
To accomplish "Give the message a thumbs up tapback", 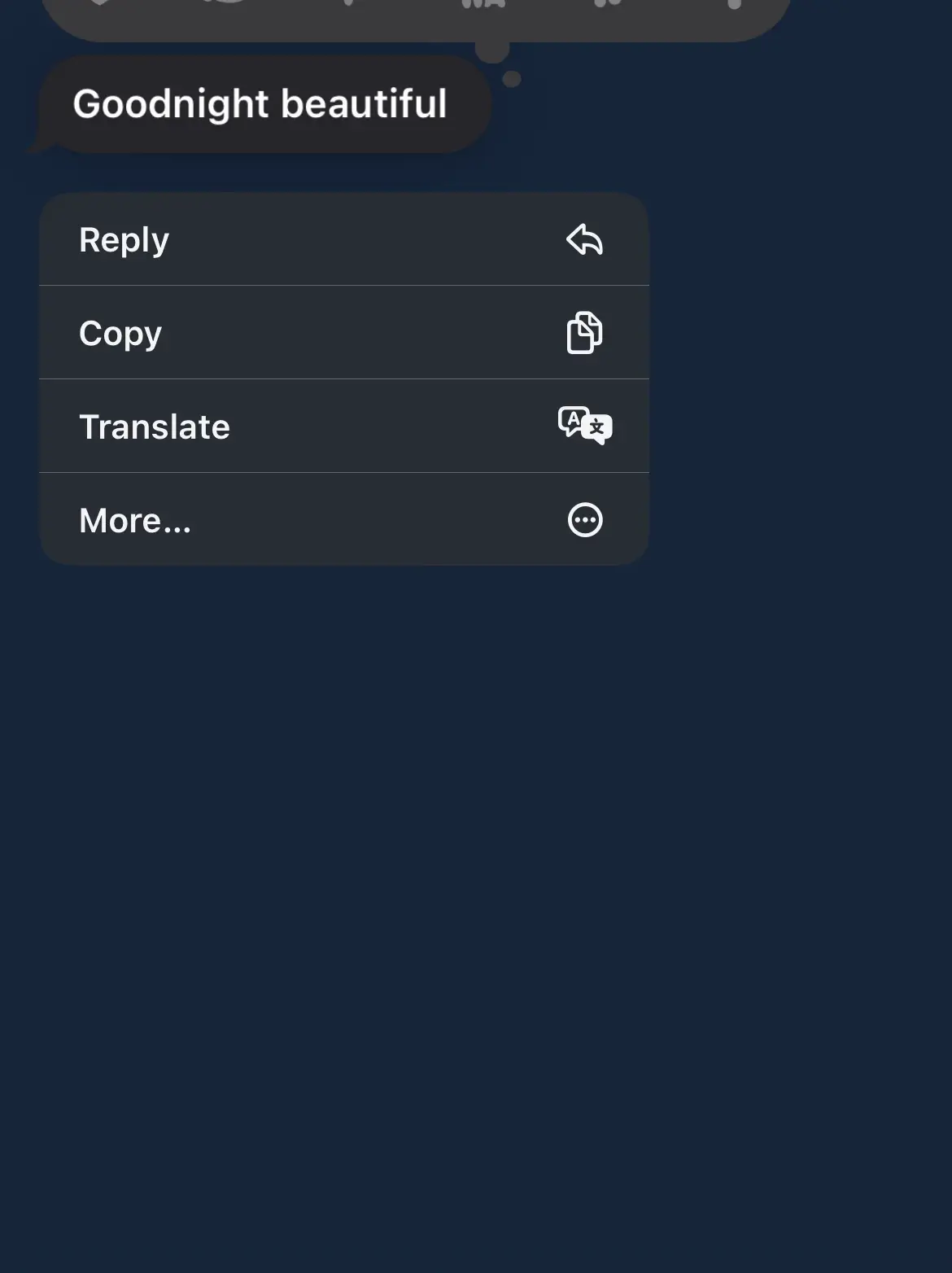I will click(229, 5).
